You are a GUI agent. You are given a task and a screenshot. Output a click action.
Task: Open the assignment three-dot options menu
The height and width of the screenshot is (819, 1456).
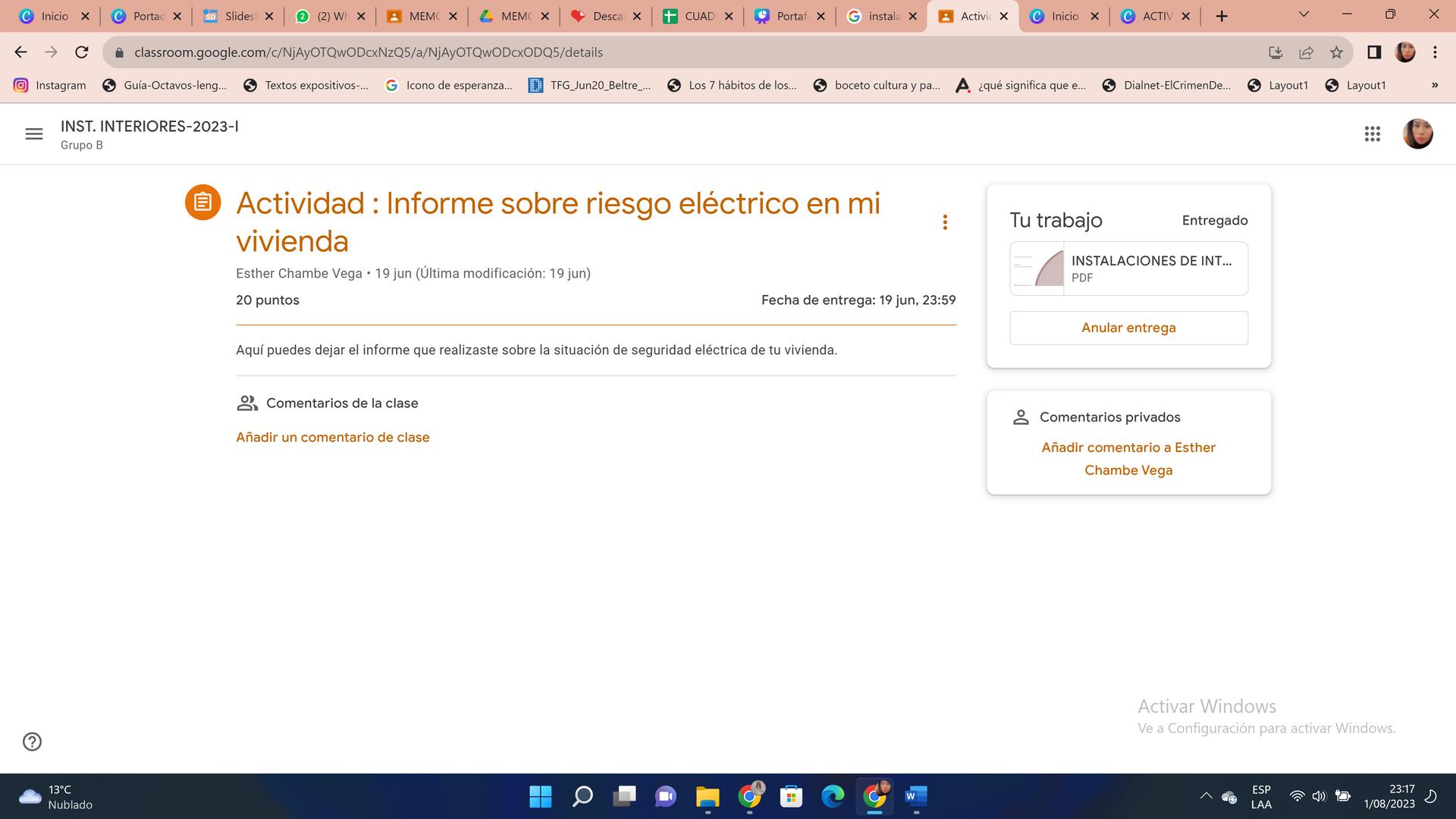click(944, 222)
